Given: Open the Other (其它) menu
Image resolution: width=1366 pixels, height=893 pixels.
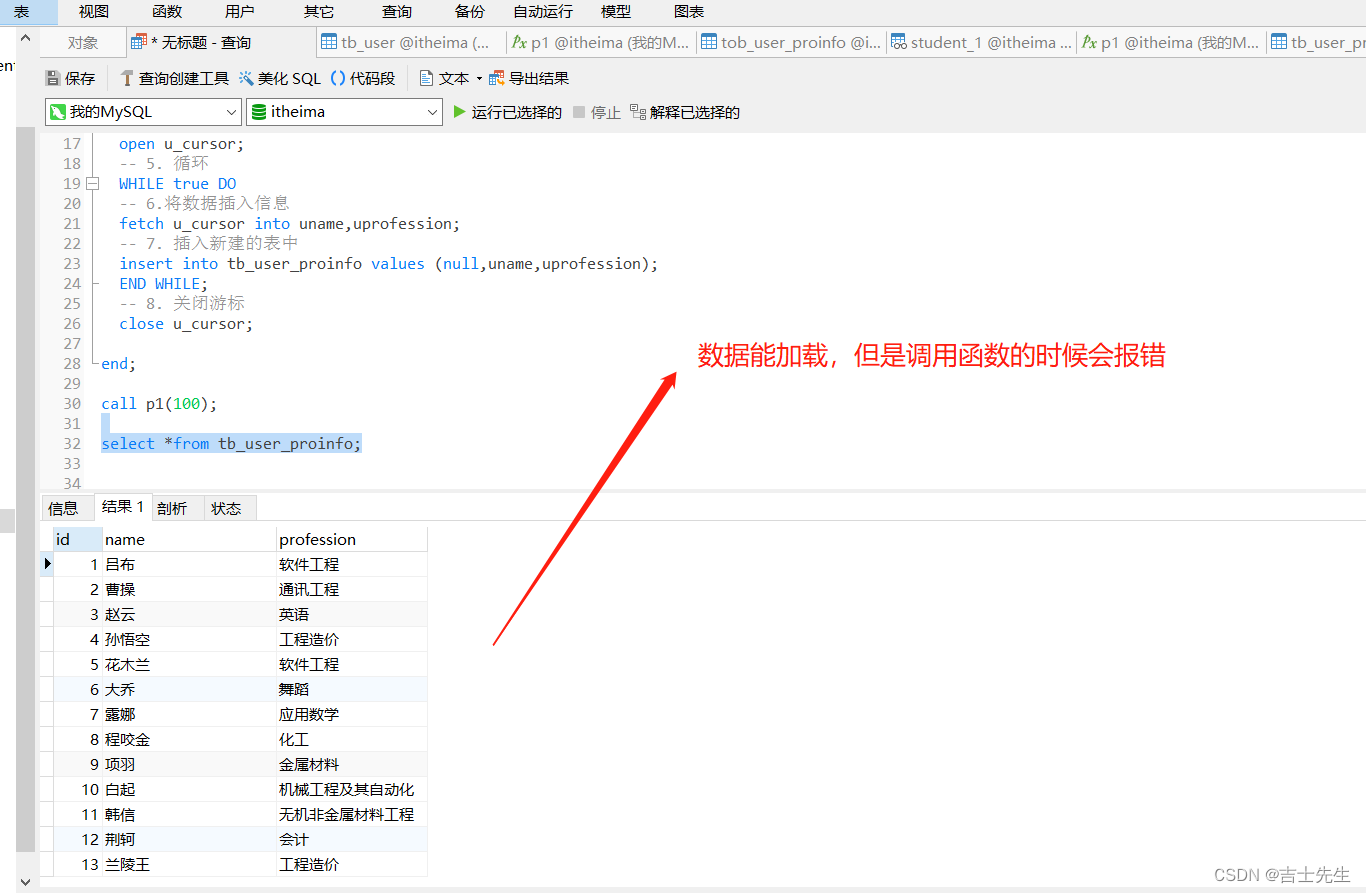Looking at the screenshot, I should [319, 12].
